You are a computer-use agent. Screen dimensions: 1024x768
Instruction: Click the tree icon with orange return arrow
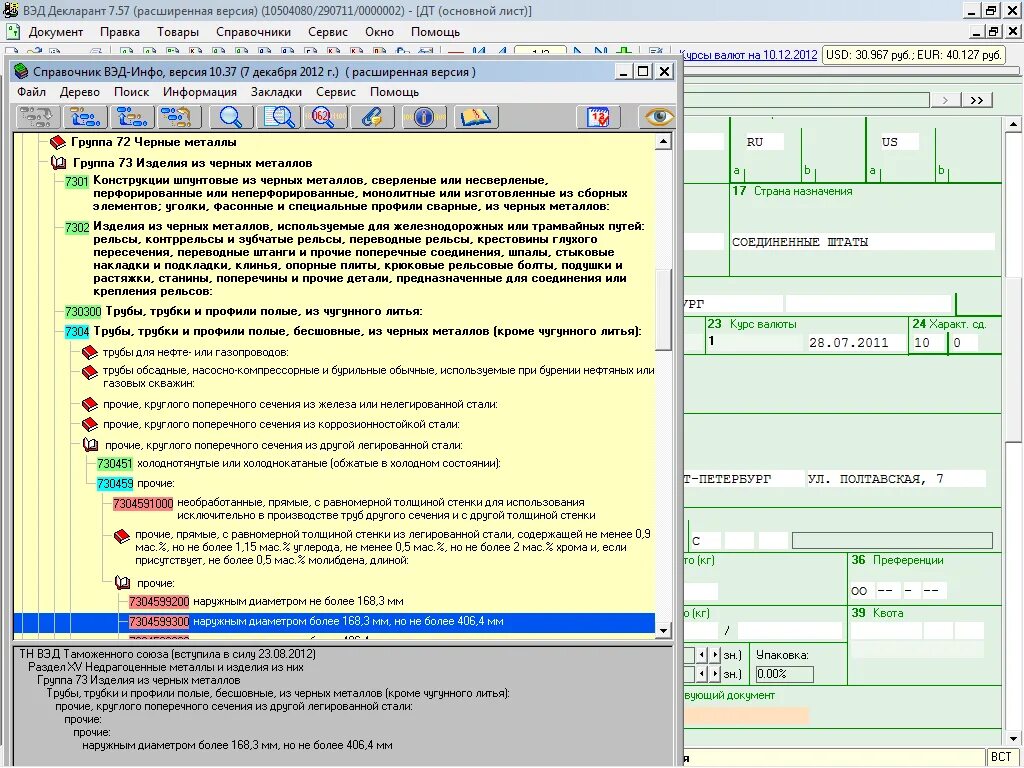click(179, 117)
